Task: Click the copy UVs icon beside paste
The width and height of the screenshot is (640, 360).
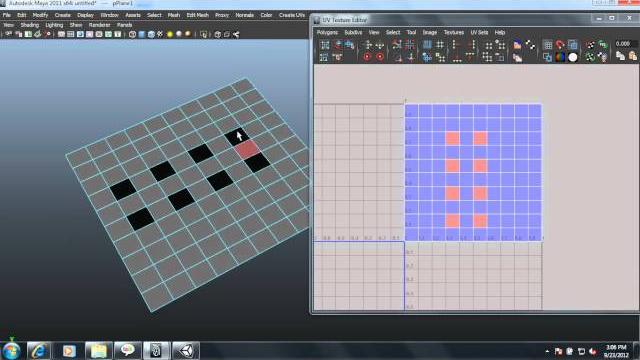Action: click(x=620, y=56)
